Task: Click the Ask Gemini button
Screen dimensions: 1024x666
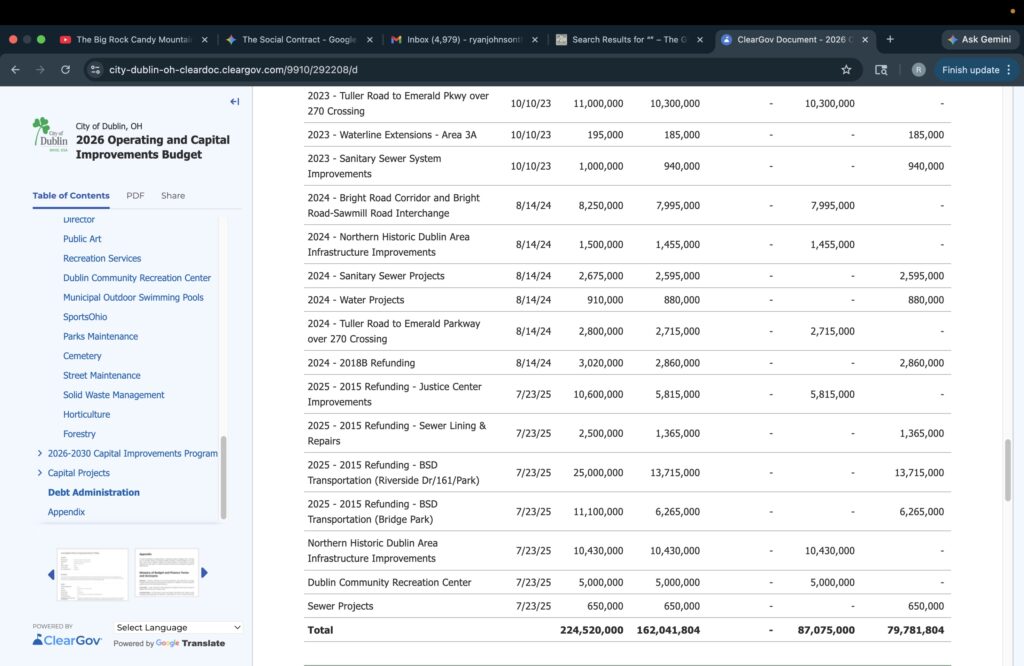Action: pos(979,39)
